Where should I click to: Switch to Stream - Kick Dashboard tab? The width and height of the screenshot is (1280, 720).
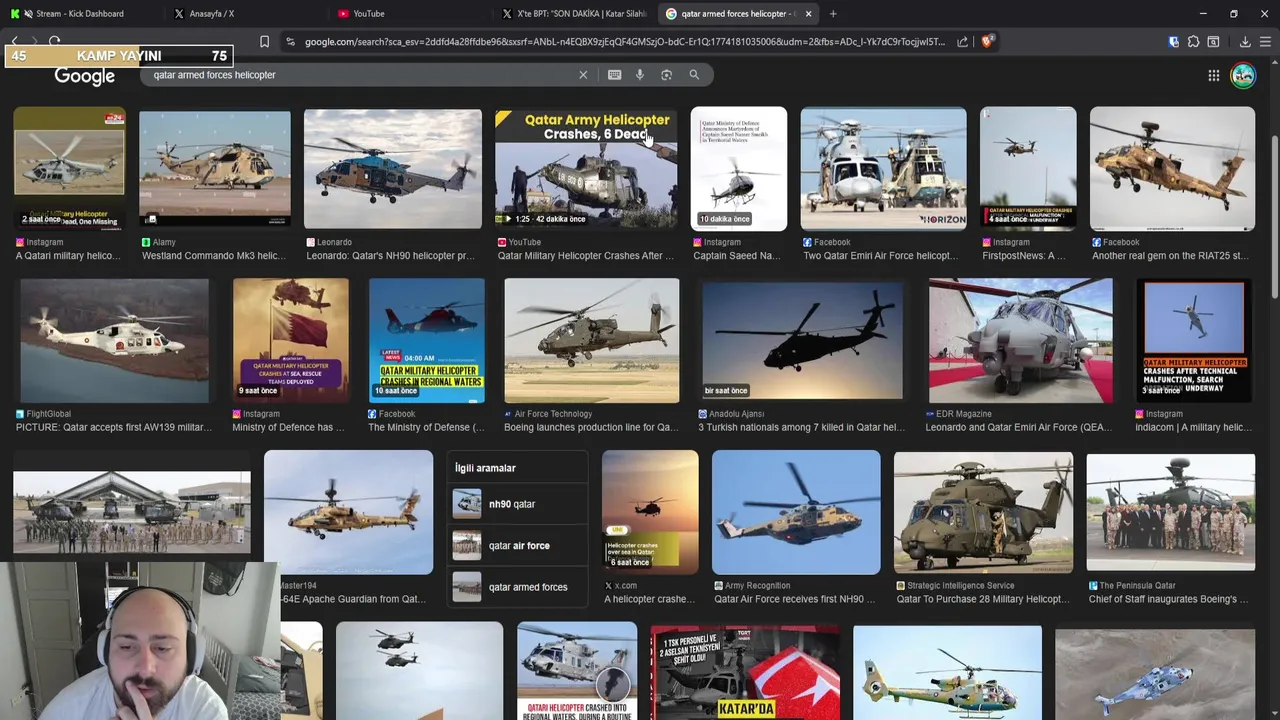(80, 14)
